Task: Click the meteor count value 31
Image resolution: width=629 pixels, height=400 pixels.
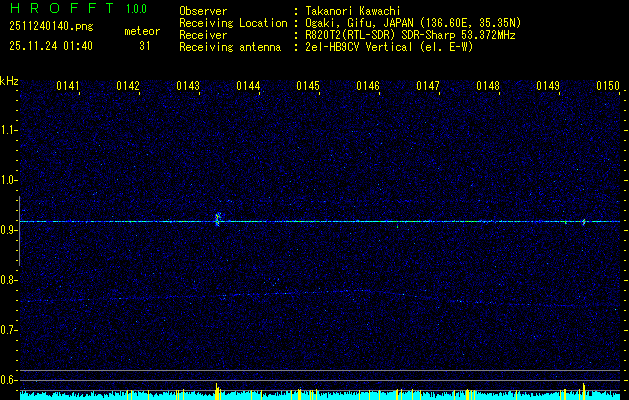Action: point(145,46)
